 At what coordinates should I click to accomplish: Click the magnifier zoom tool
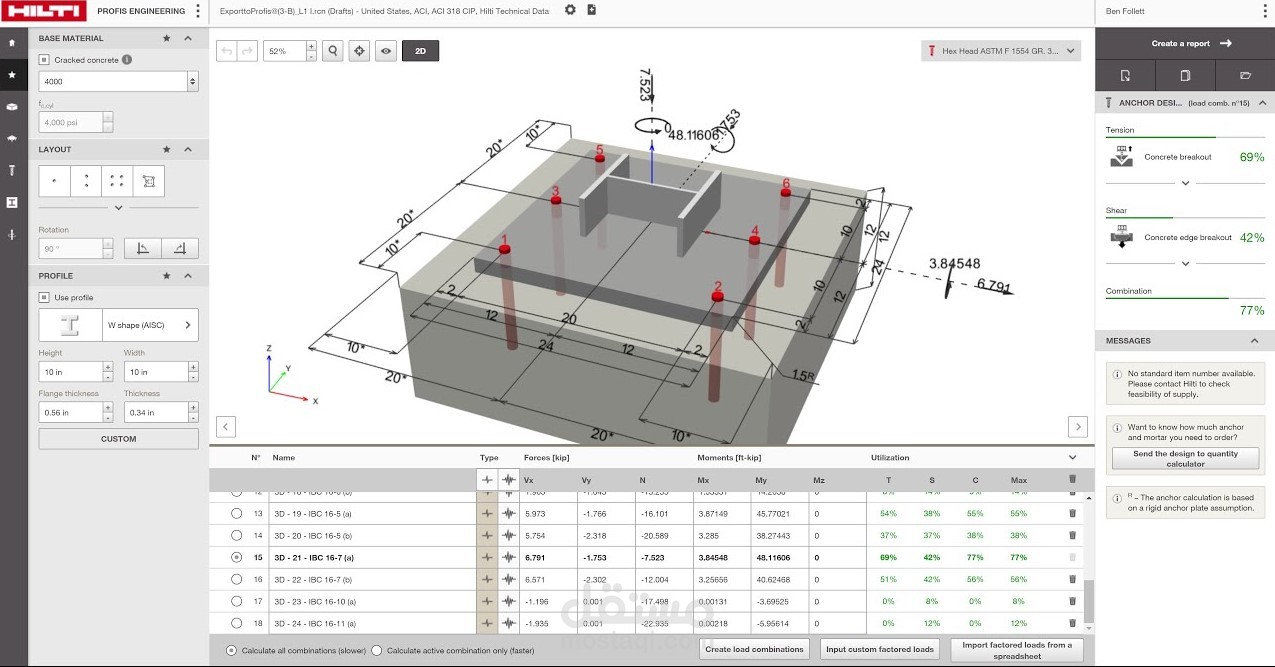click(x=333, y=51)
